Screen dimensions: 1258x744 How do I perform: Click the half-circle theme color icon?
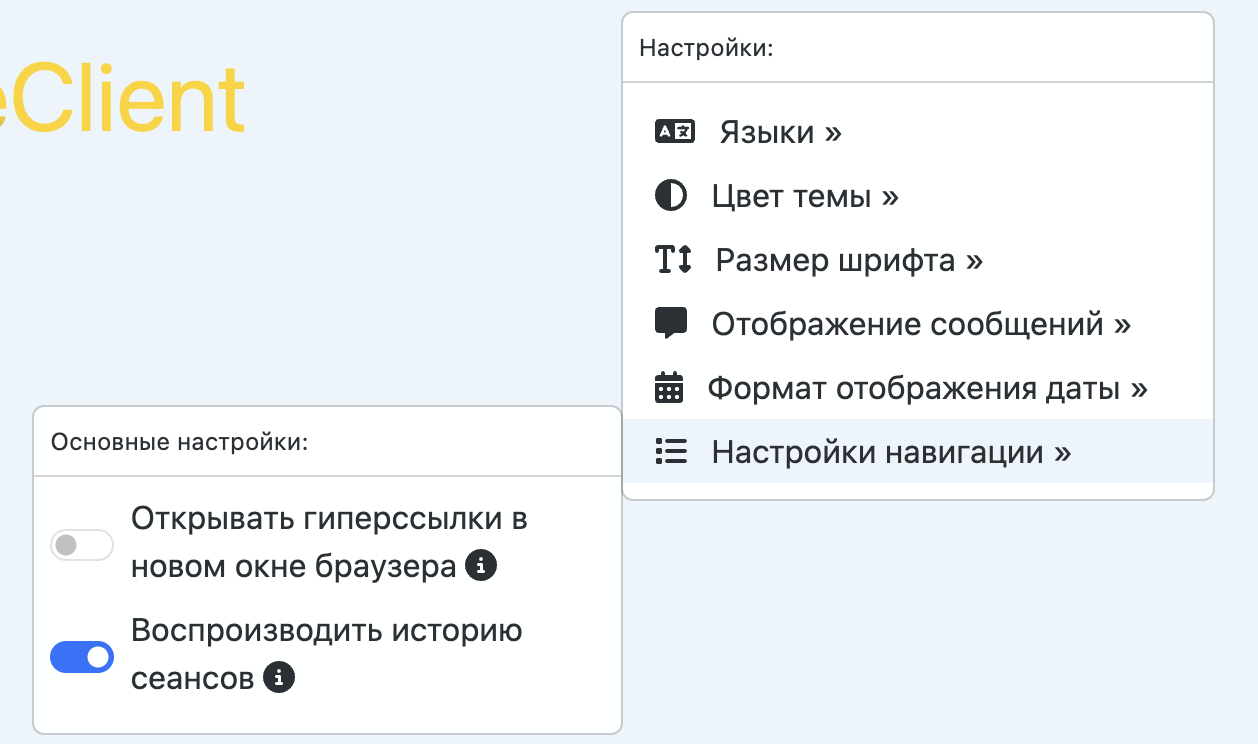click(670, 196)
